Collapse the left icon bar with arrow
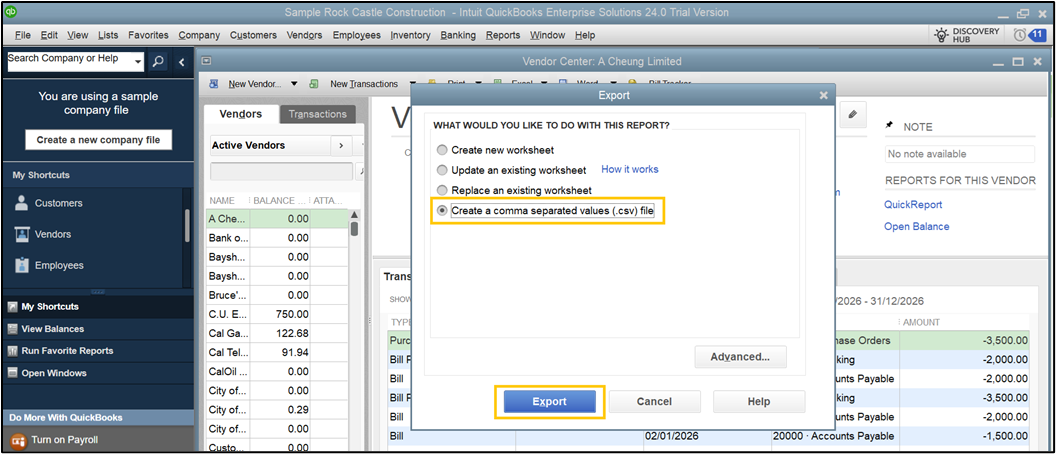1056x454 pixels. coord(181,62)
